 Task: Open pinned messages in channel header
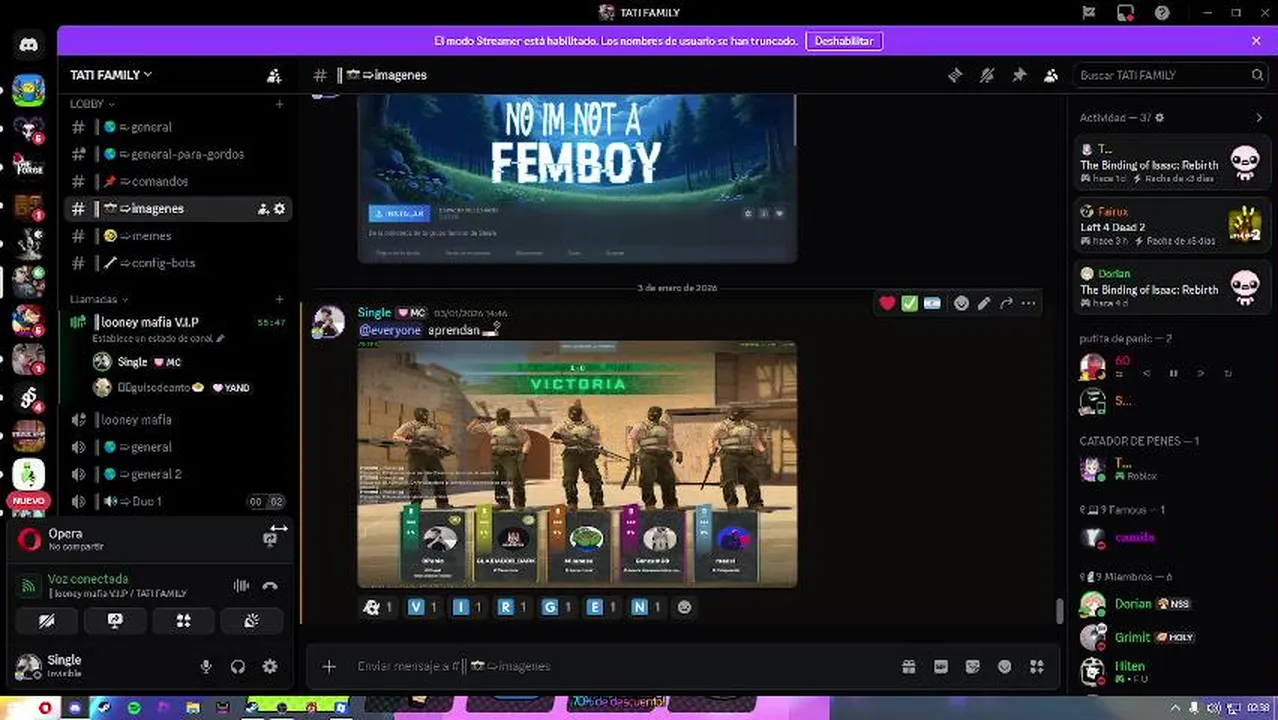click(1019, 75)
